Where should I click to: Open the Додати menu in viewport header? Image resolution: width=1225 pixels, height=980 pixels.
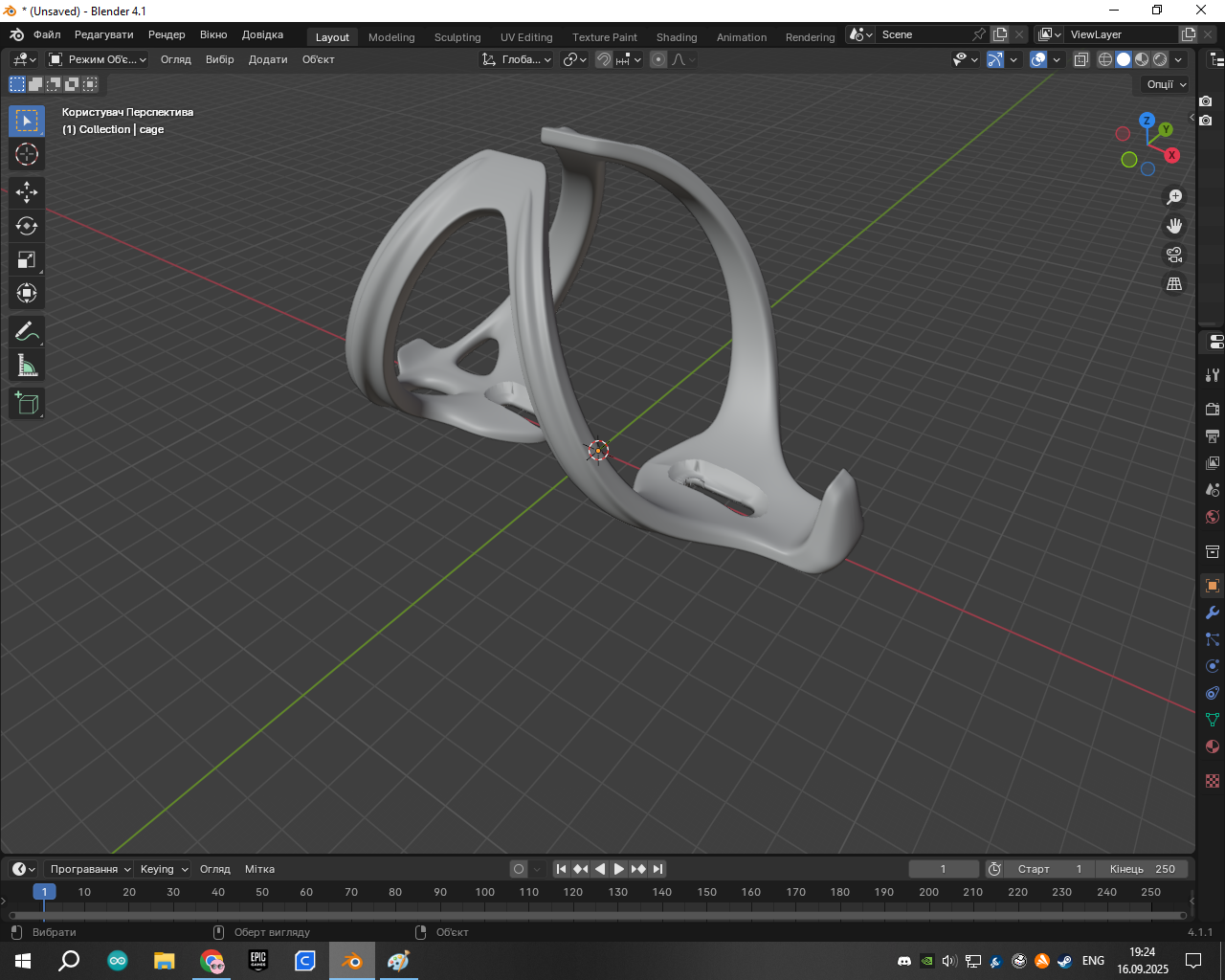tap(268, 59)
